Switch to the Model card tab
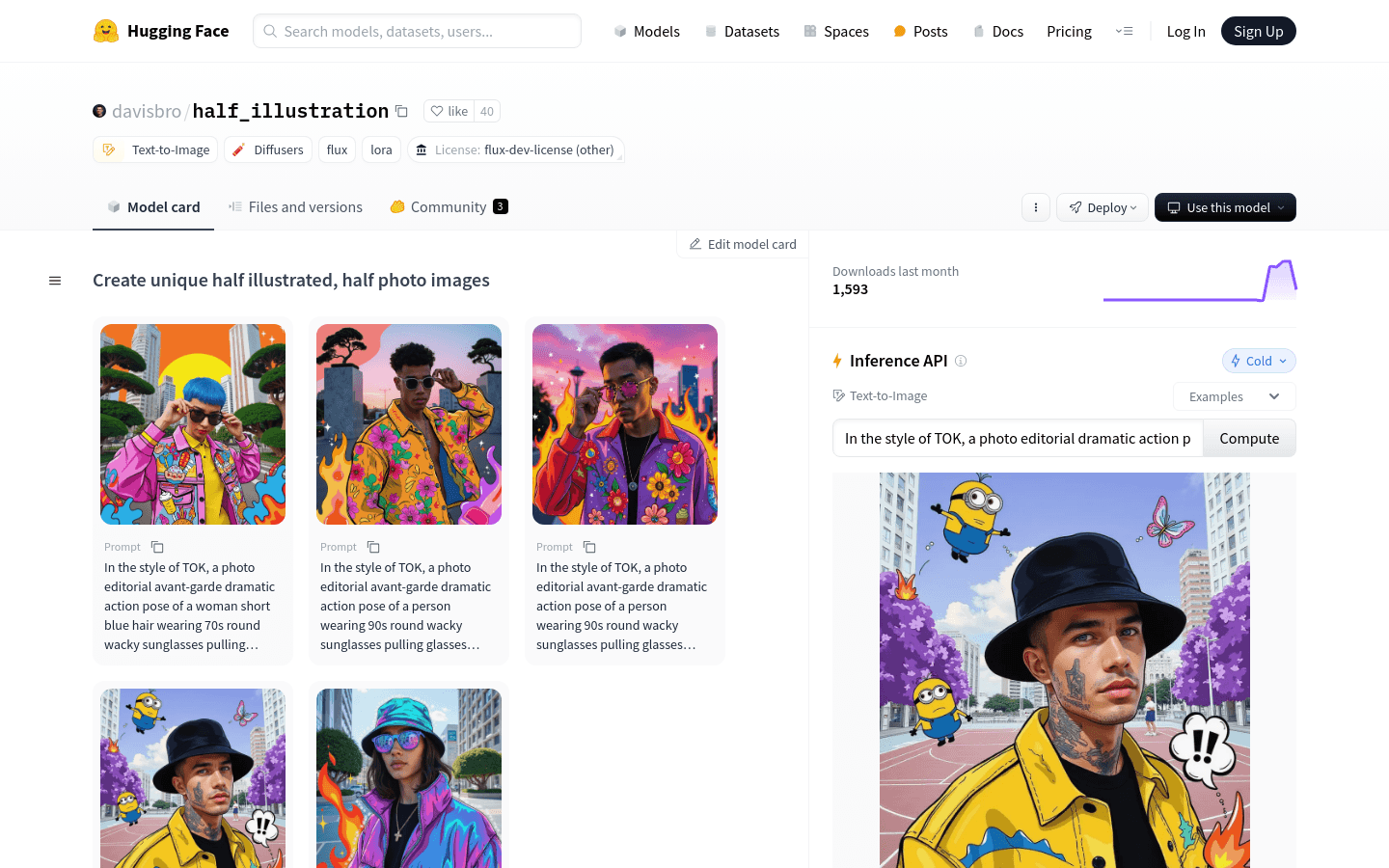This screenshot has height=868, width=1389. point(153,207)
